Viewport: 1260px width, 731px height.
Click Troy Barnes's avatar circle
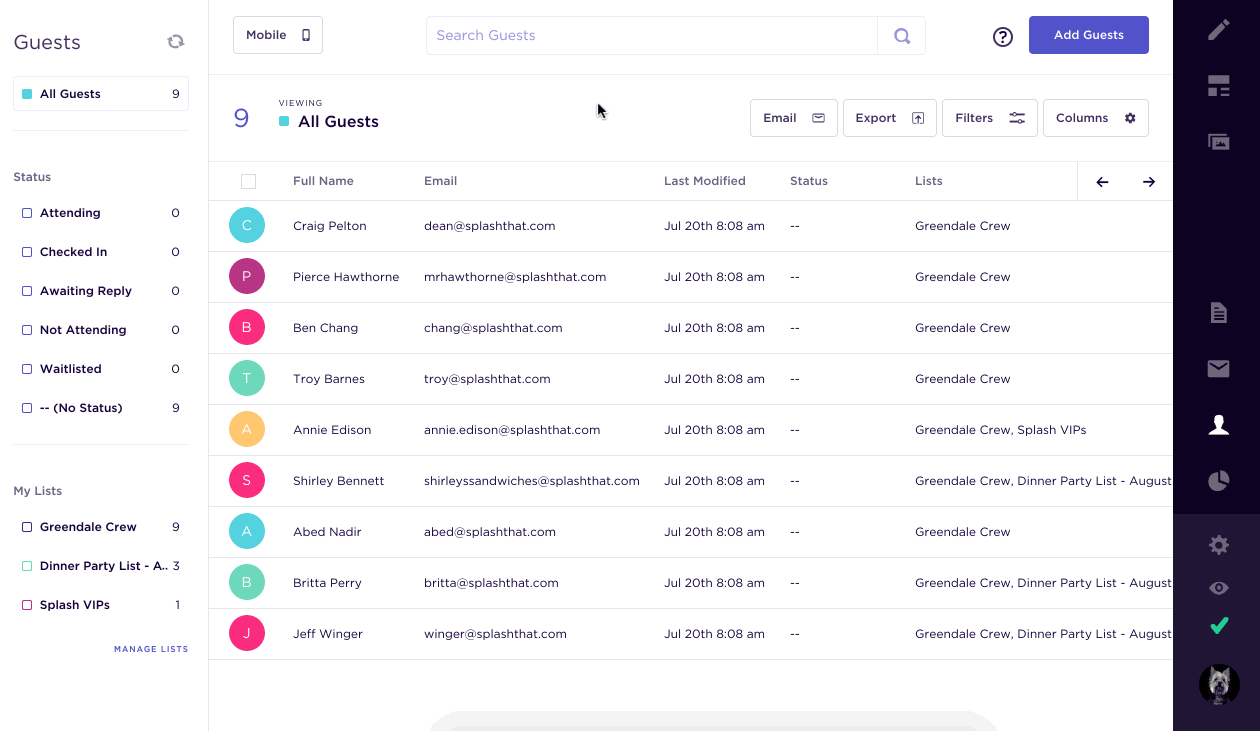[247, 379]
